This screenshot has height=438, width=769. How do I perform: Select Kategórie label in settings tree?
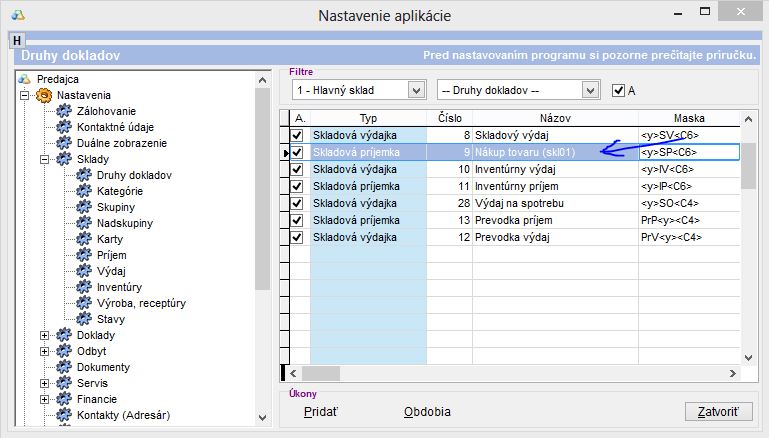[120, 191]
